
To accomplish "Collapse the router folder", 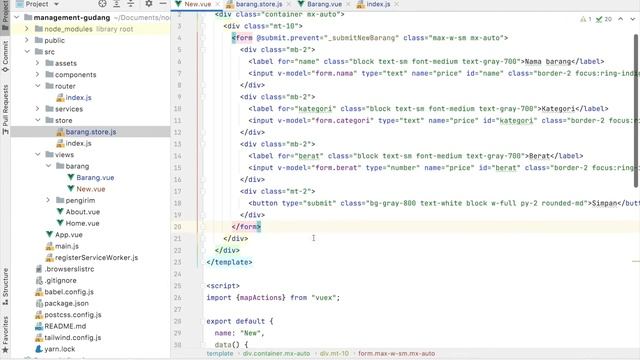I will click(38, 86).
